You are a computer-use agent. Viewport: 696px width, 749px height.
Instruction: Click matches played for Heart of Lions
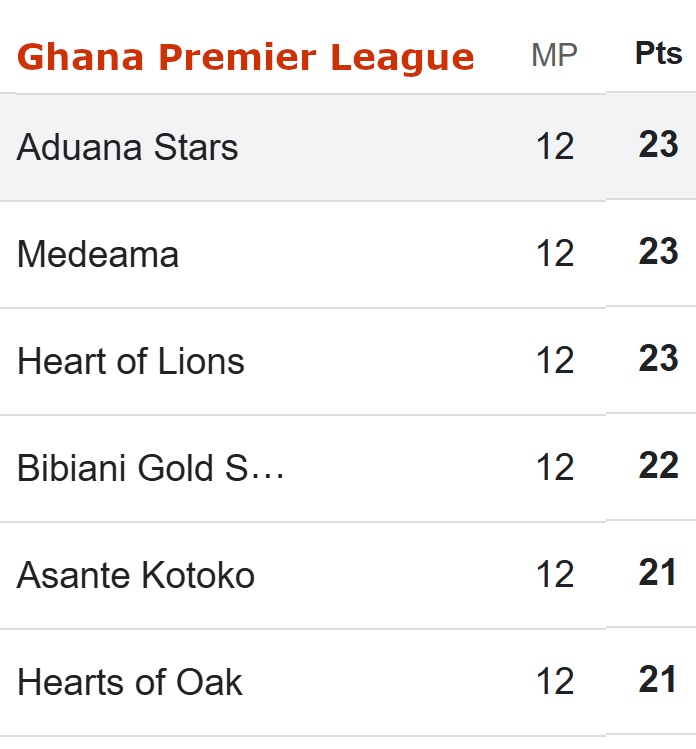point(555,361)
